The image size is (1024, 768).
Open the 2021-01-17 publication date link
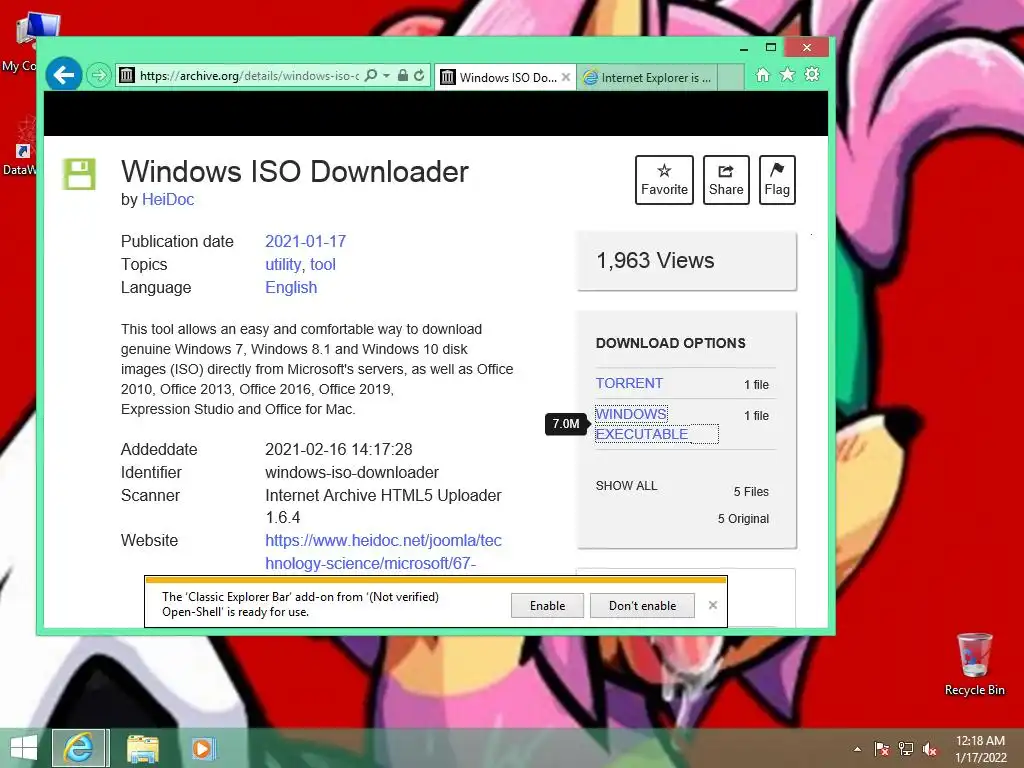[x=306, y=242]
